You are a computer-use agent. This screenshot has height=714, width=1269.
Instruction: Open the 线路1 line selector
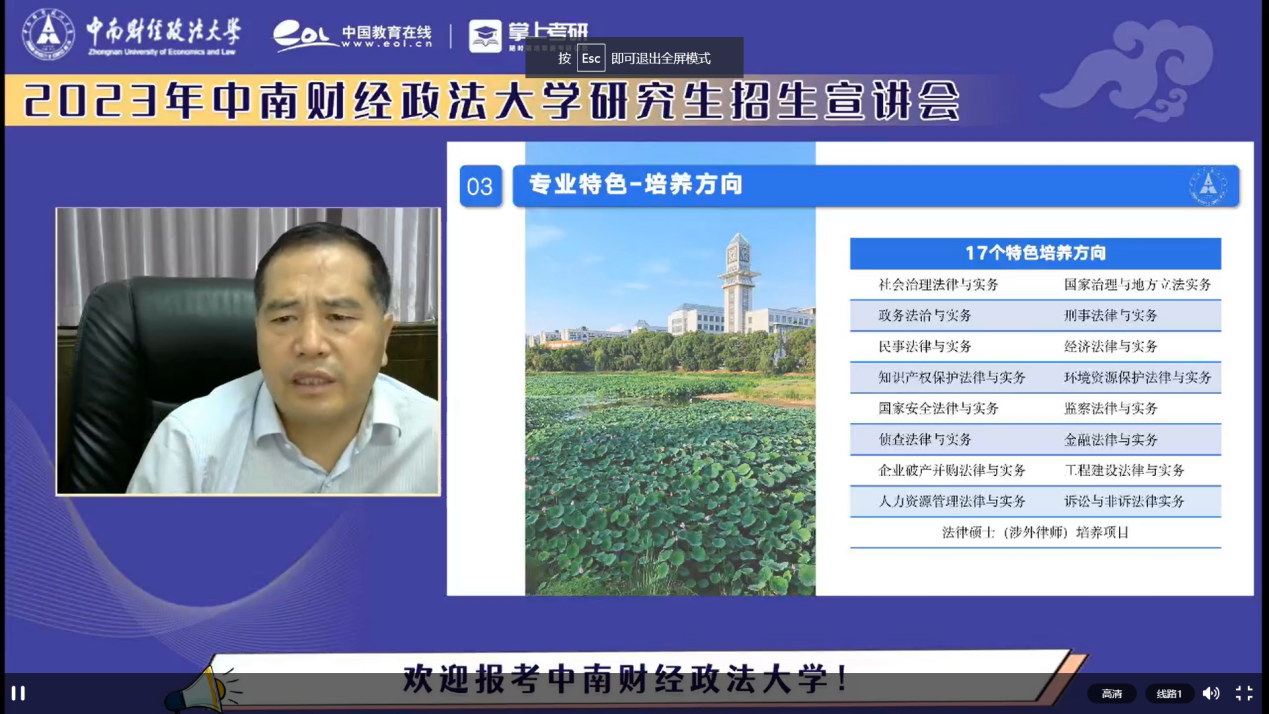pyautogui.click(x=1169, y=693)
